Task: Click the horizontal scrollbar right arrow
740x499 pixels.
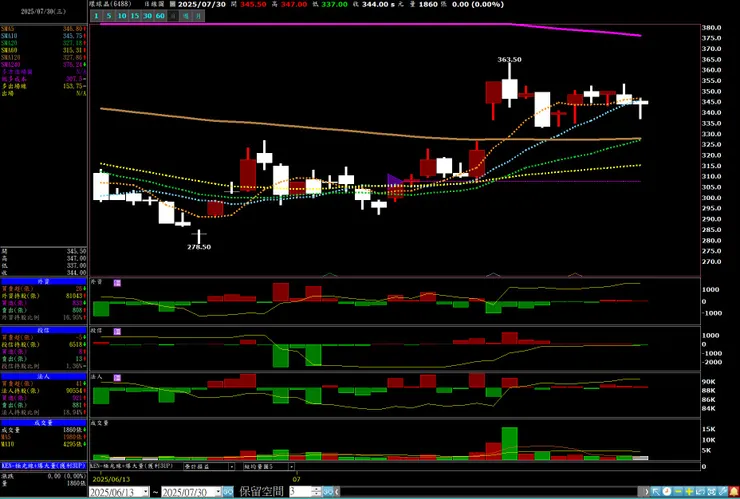Action: (647, 491)
